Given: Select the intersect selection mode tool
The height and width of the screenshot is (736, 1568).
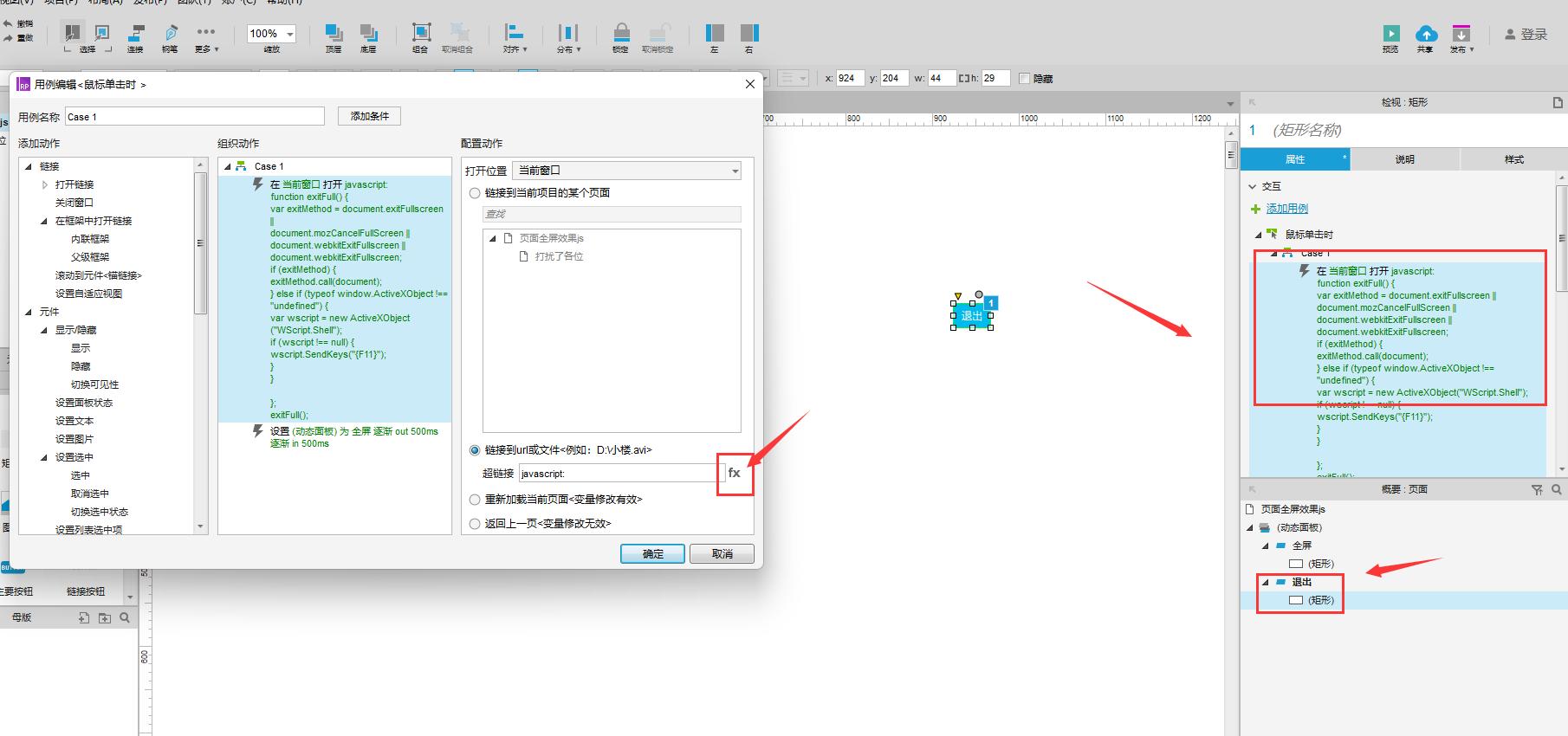Looking at the screenshot, I should point(73,33).
